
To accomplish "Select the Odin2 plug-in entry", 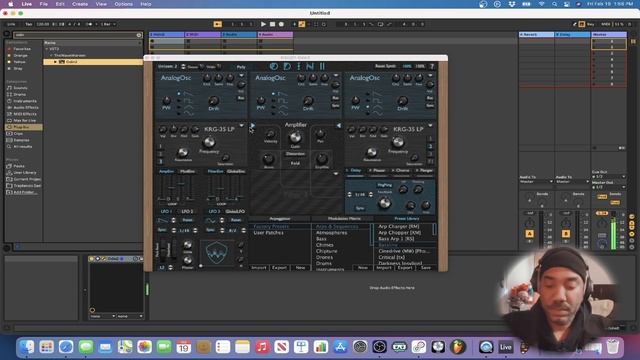I will [93, 62].
